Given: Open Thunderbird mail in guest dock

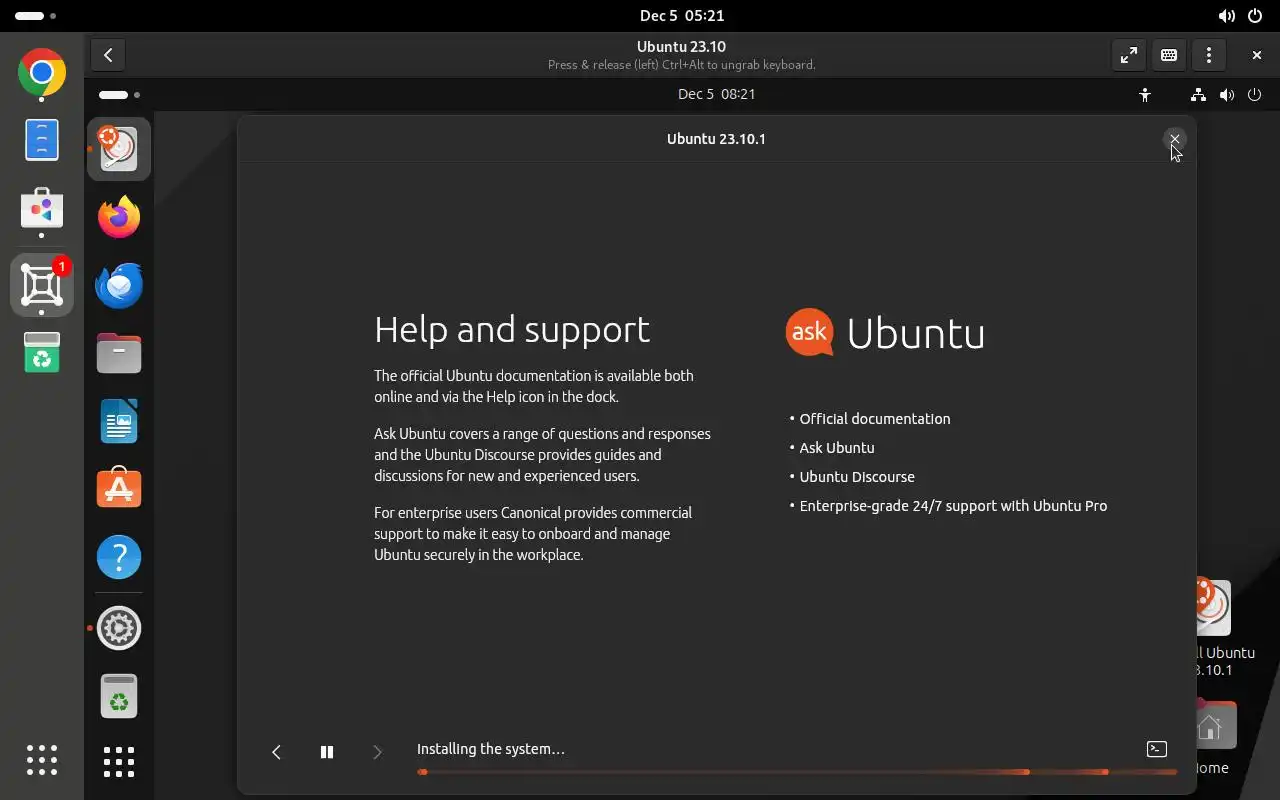Looking at the screenshot, I should pyautogui.click(x=119, y=285).
